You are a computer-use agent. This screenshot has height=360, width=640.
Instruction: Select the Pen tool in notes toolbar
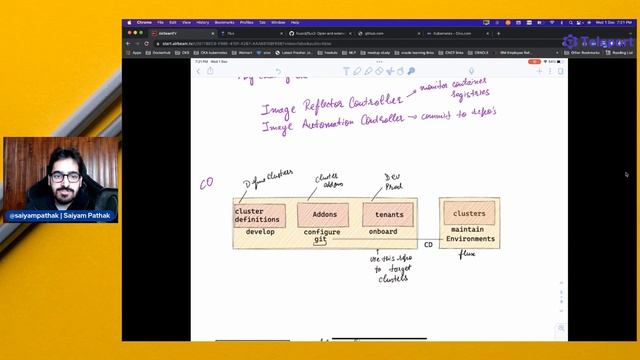pyautogui.click(x=357, y=71)
